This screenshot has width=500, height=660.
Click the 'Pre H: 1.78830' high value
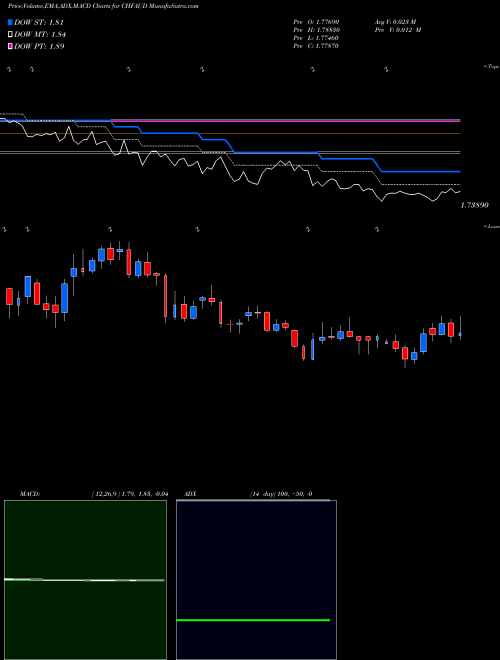point(316,30)
